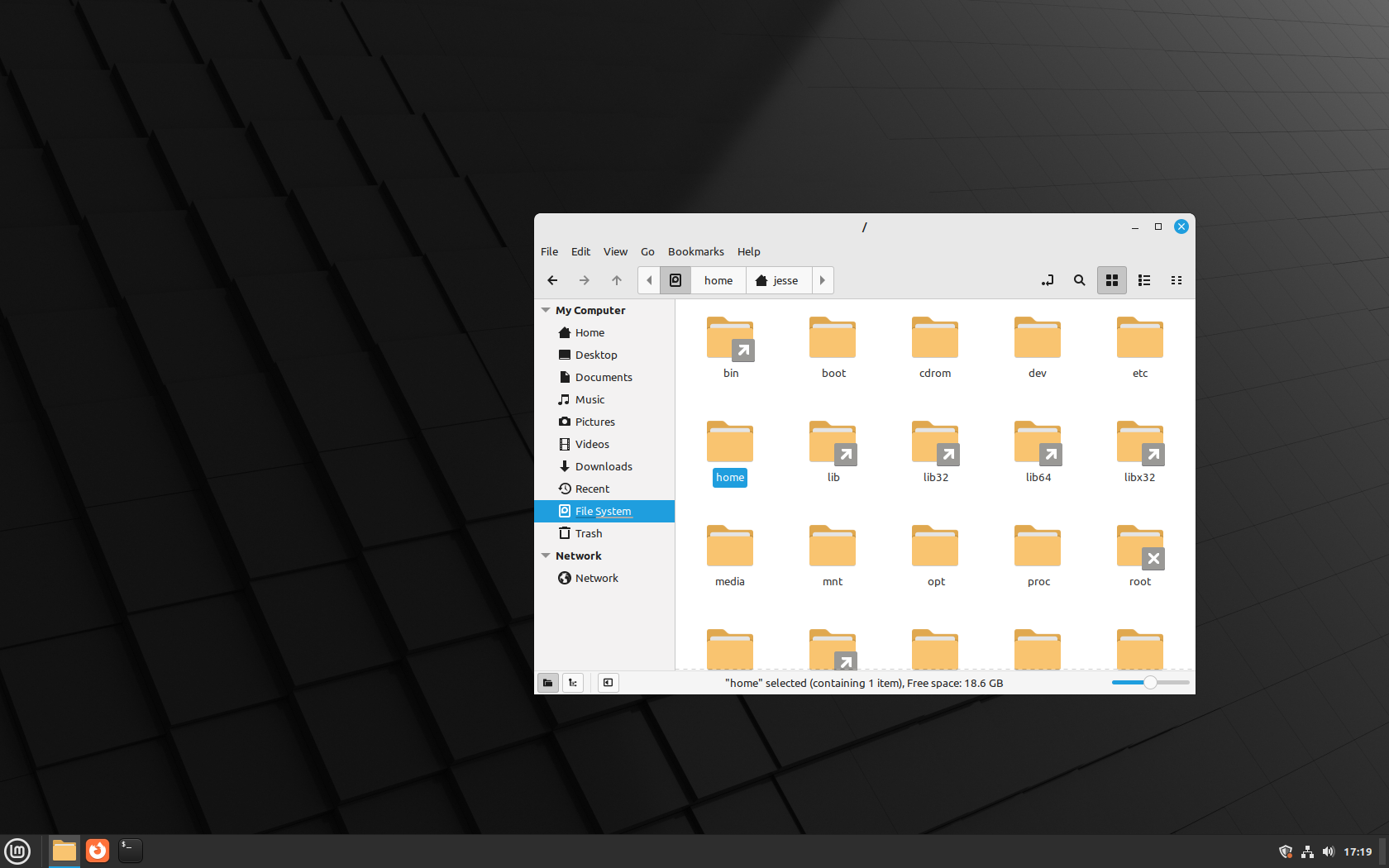Select Desktop in the sidebar
1389x868 pixels.
604,355
